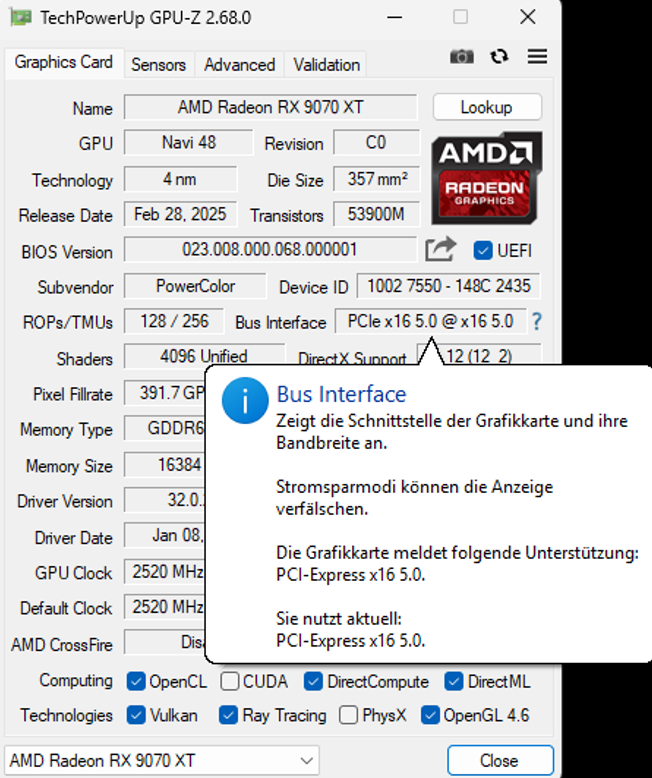Toggle the OpenGL 4.6 checkbox
652x778 pixels.
click(x=430, y=715)
